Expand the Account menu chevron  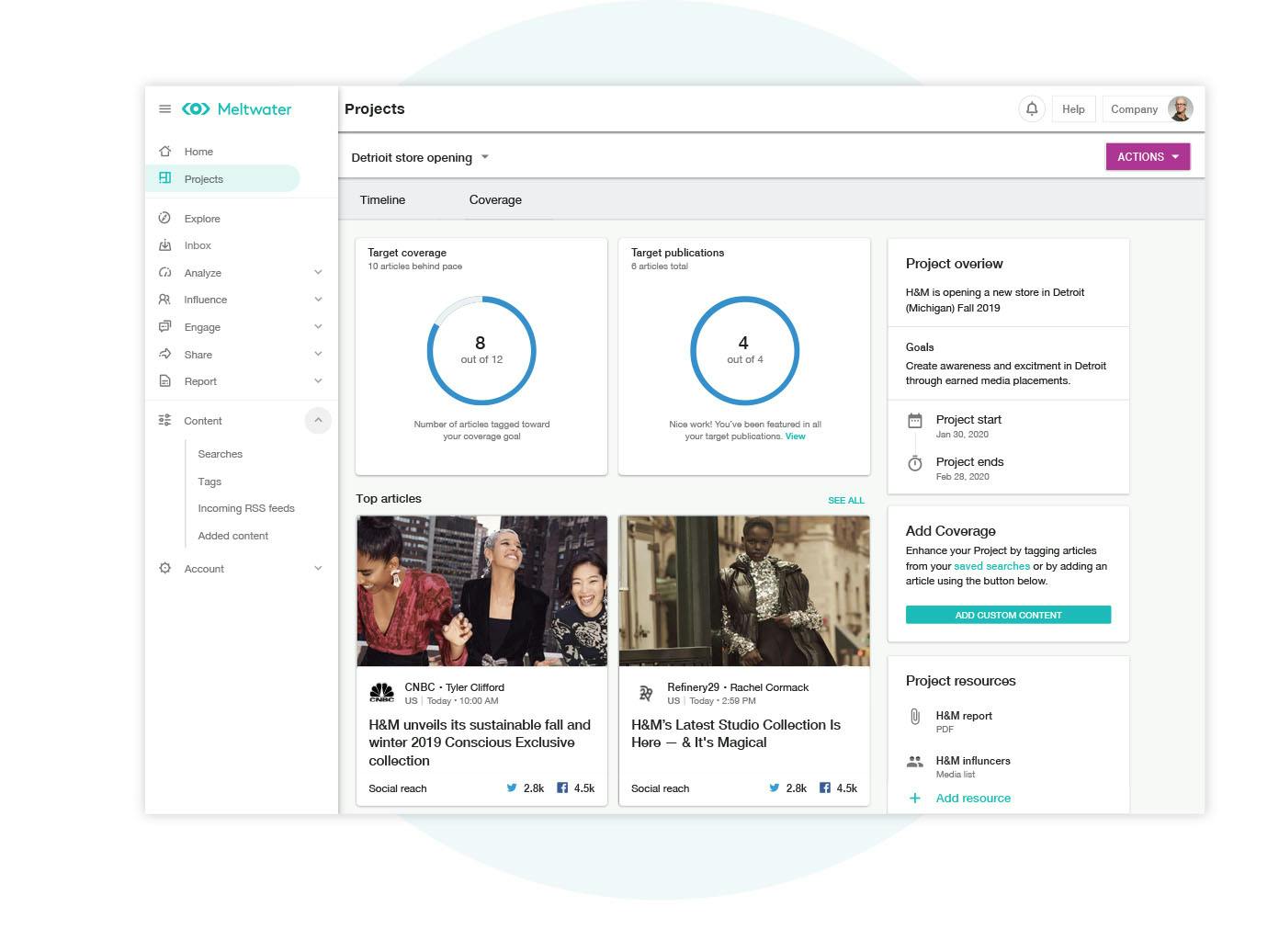coord(318,568)
